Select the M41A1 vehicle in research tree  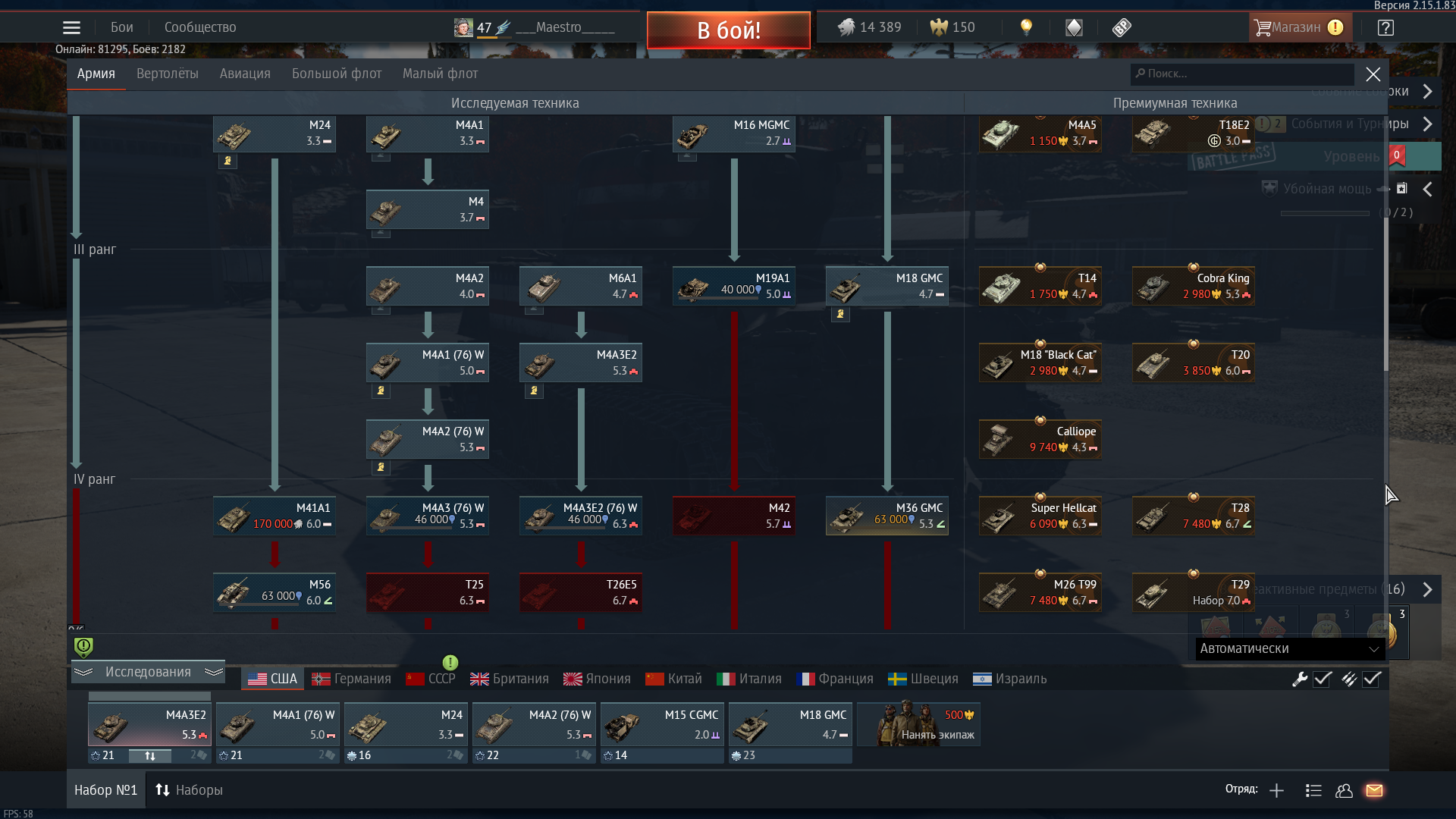[275, 516]
